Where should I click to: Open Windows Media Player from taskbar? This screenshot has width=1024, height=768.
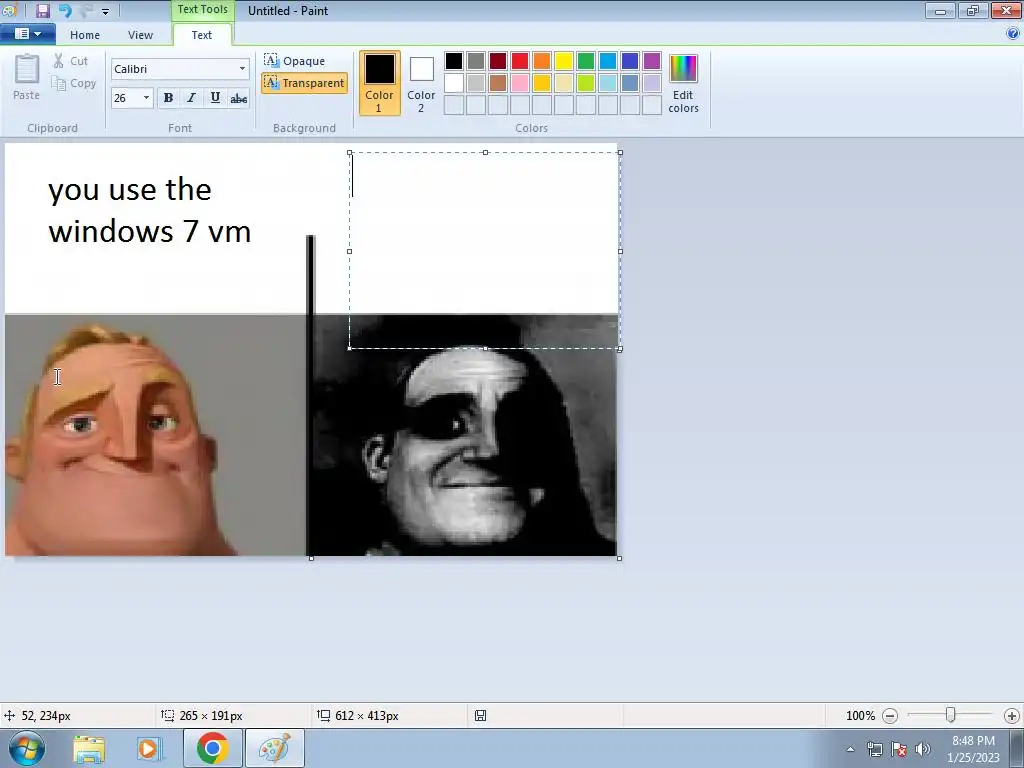(148, 749)
